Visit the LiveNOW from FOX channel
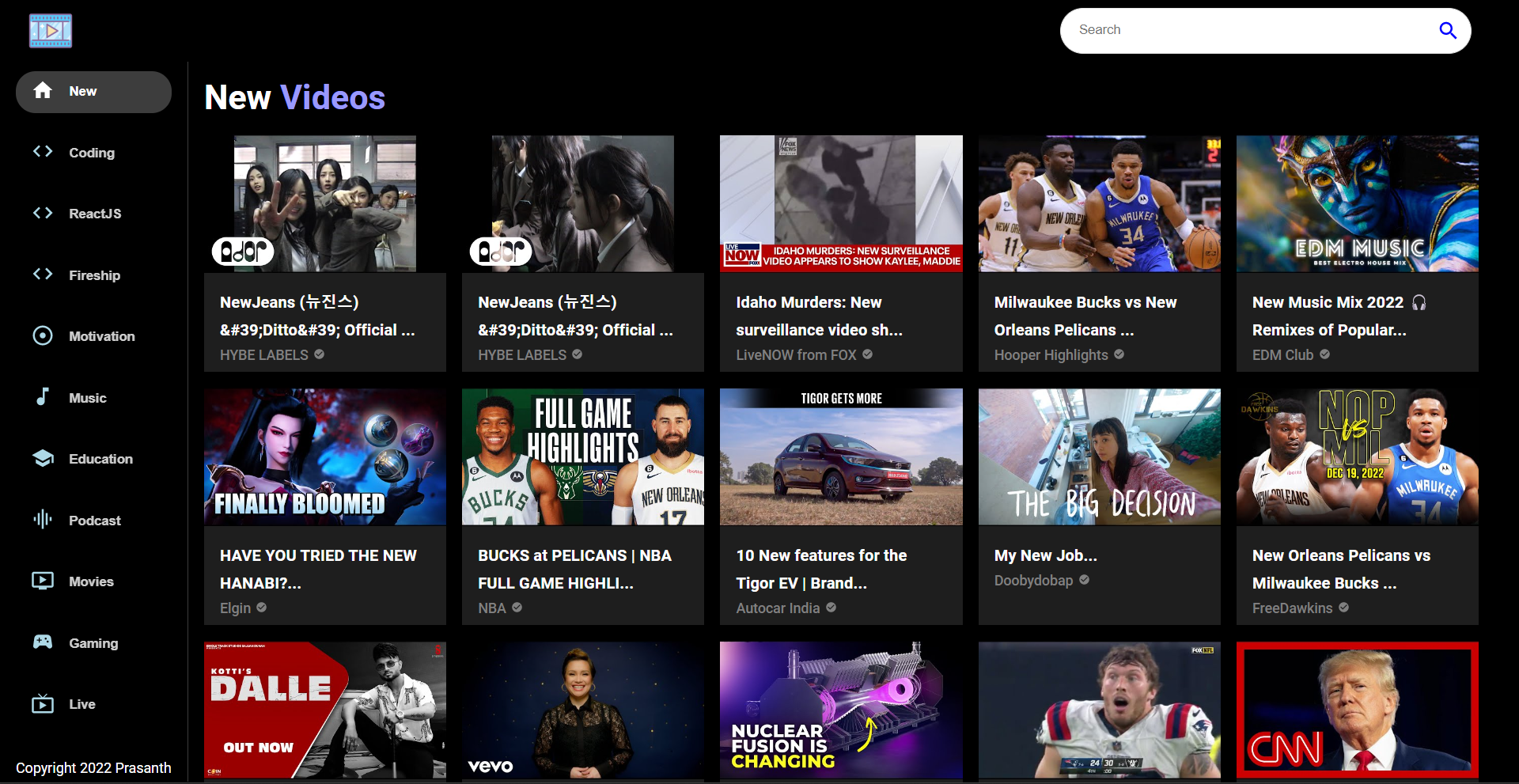Viewport: 1519px width, 784px height. [796, 355]
